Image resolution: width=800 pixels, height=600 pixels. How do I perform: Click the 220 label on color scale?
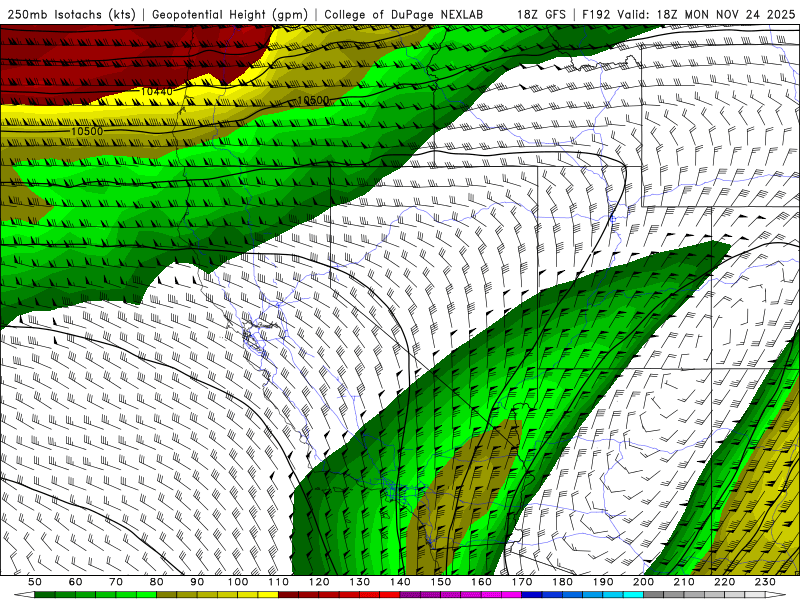pos(725,582)
